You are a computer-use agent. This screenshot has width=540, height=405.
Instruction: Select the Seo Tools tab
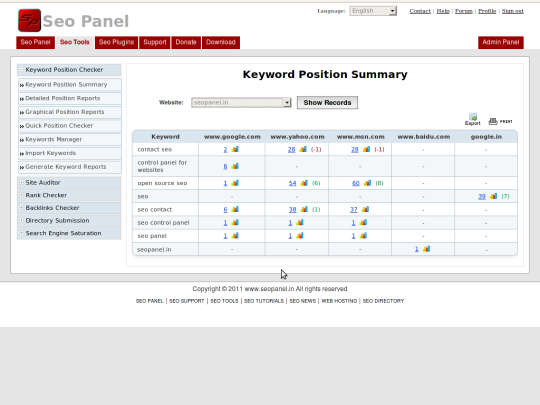point(75,42)
